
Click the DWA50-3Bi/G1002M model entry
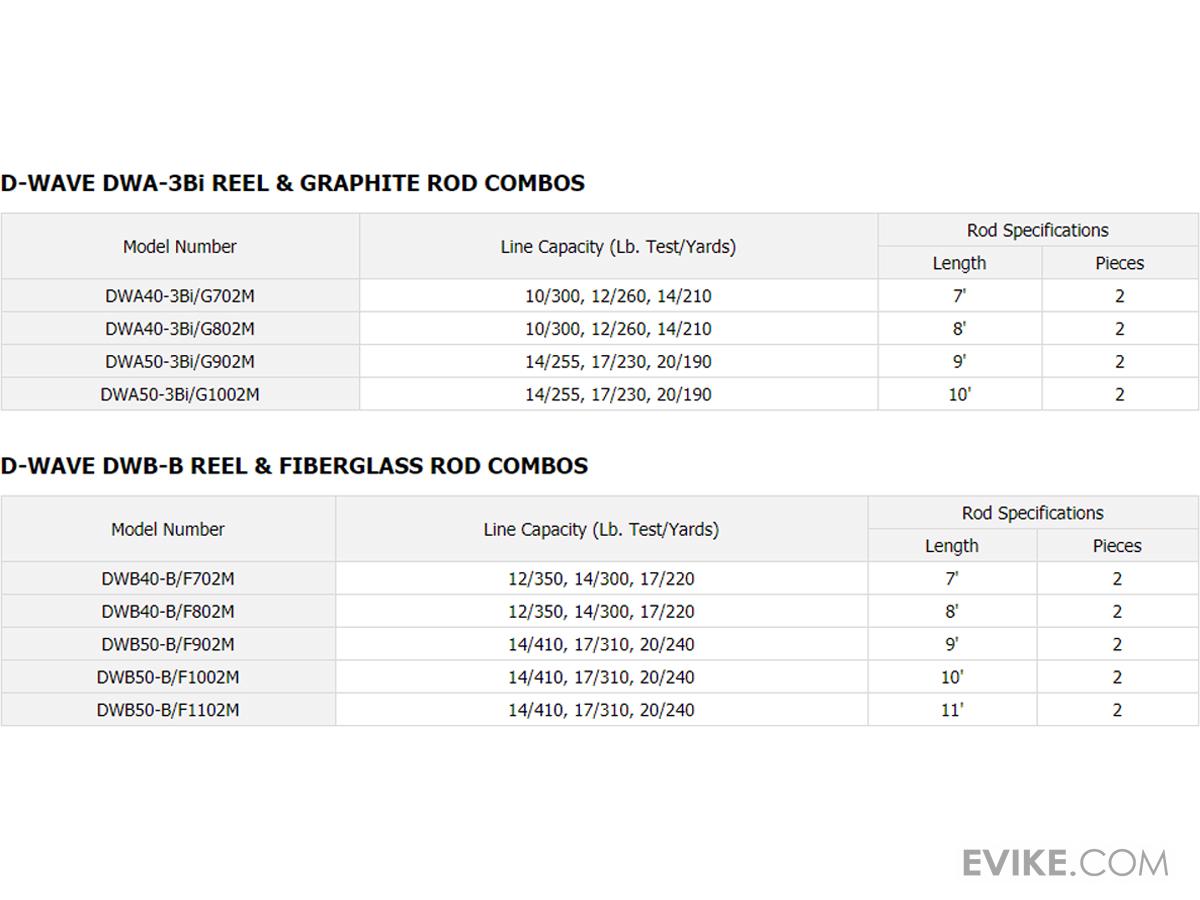(x=180, y=395)
